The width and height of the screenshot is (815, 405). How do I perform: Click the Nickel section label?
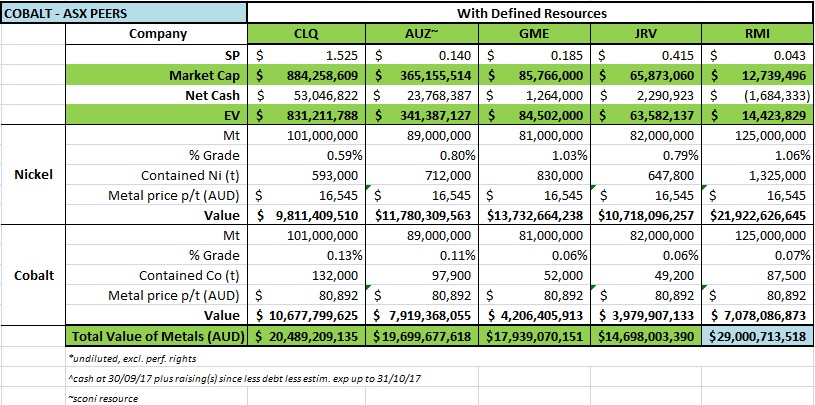point(33,175)
